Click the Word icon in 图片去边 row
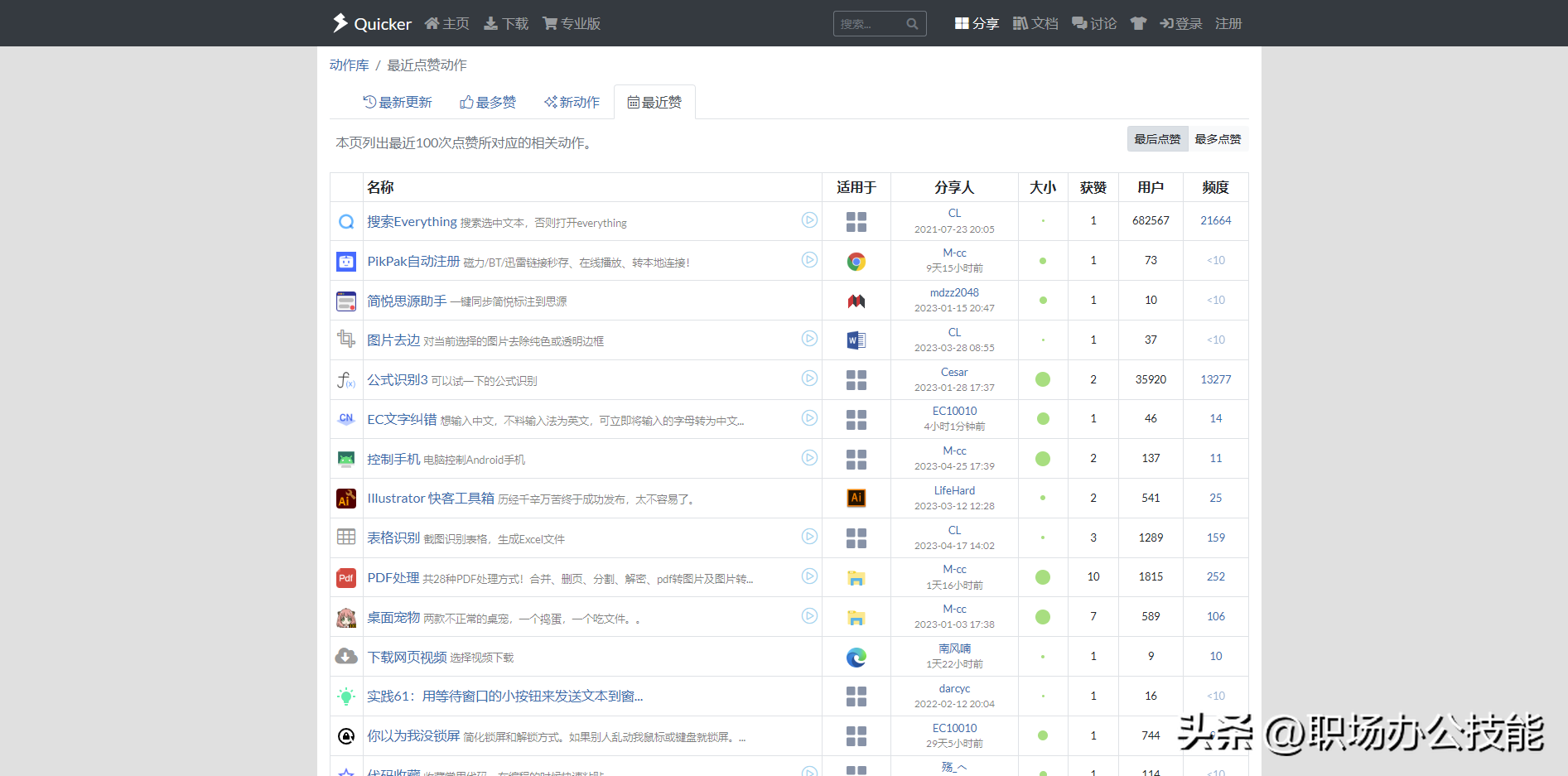The width and height of the screenshot is (1568, 776). point(856,340)
